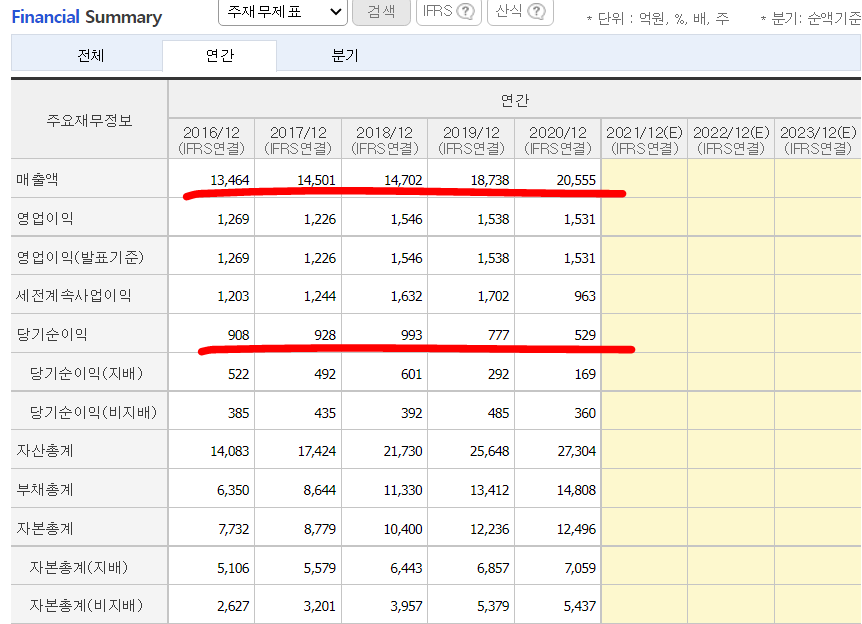Click the 매출액 value 14,501
862x624 pixels.
point(316,180)
